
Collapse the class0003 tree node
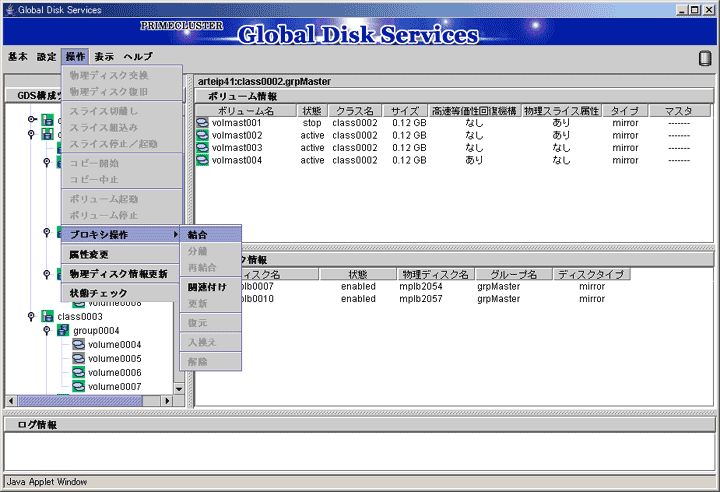[31, 317]
